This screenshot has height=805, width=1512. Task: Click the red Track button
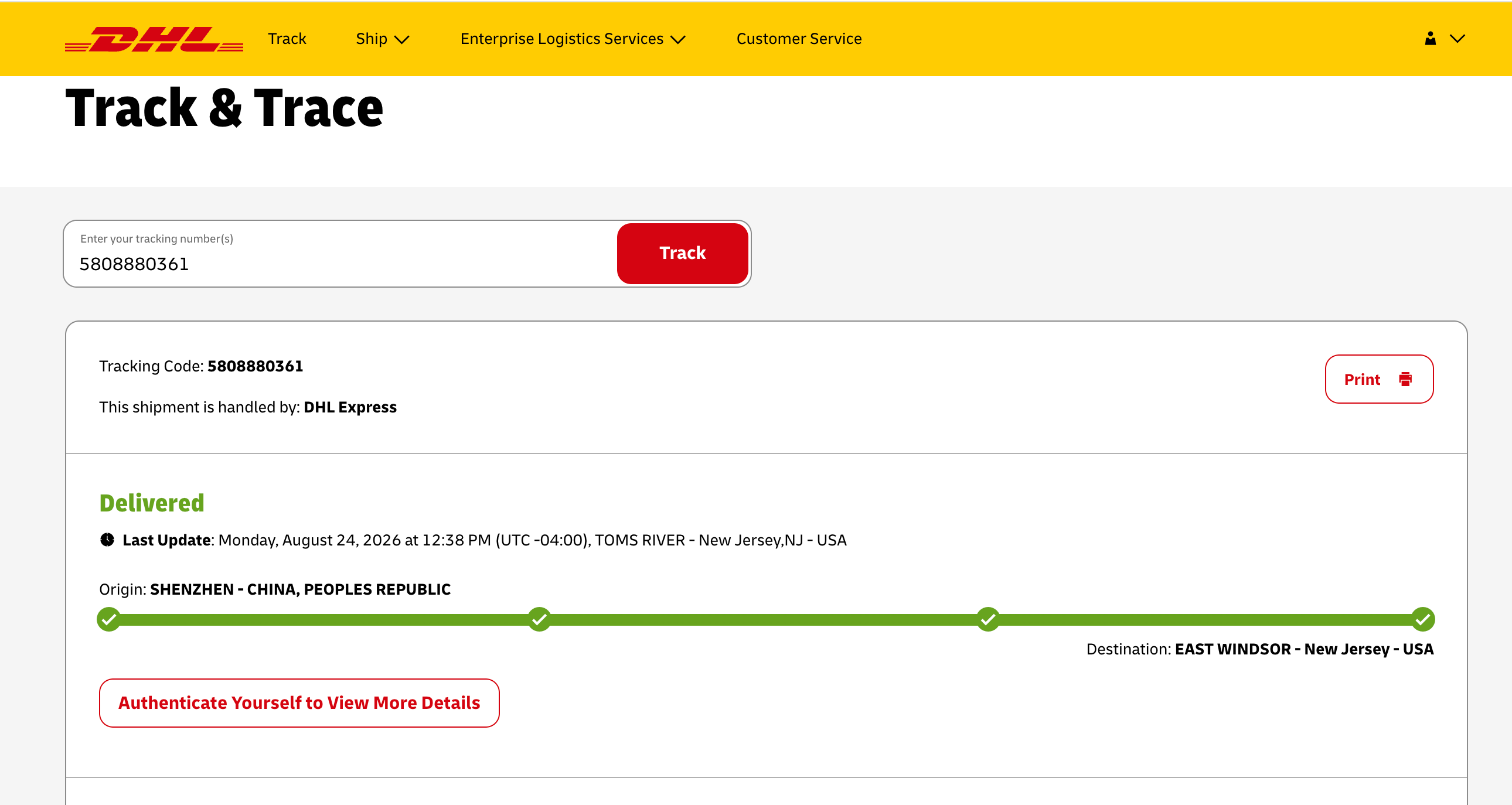[682, 253]
